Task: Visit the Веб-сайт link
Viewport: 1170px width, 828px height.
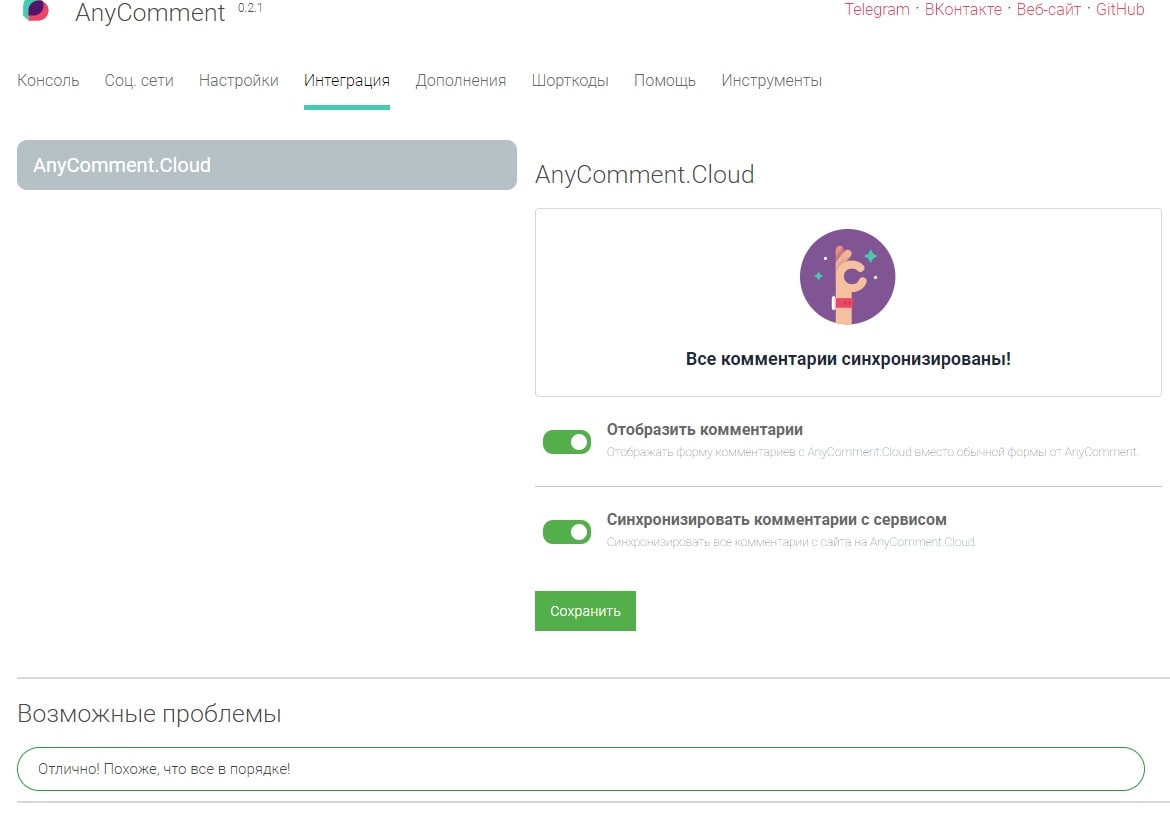Action: (1048, 10)
